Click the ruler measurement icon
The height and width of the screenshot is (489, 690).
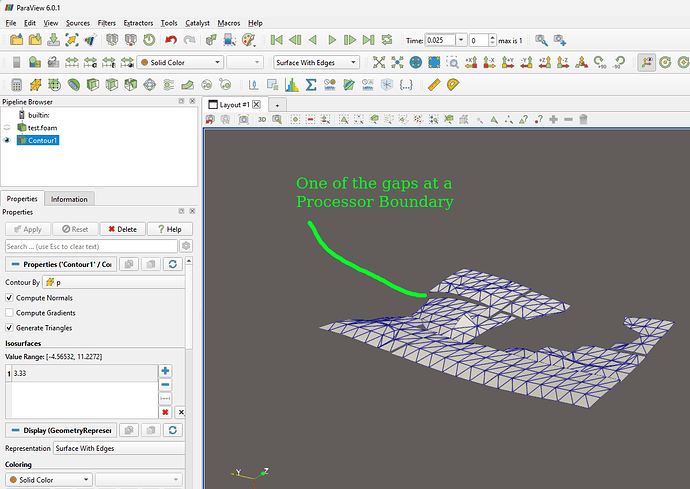(434, 84)
